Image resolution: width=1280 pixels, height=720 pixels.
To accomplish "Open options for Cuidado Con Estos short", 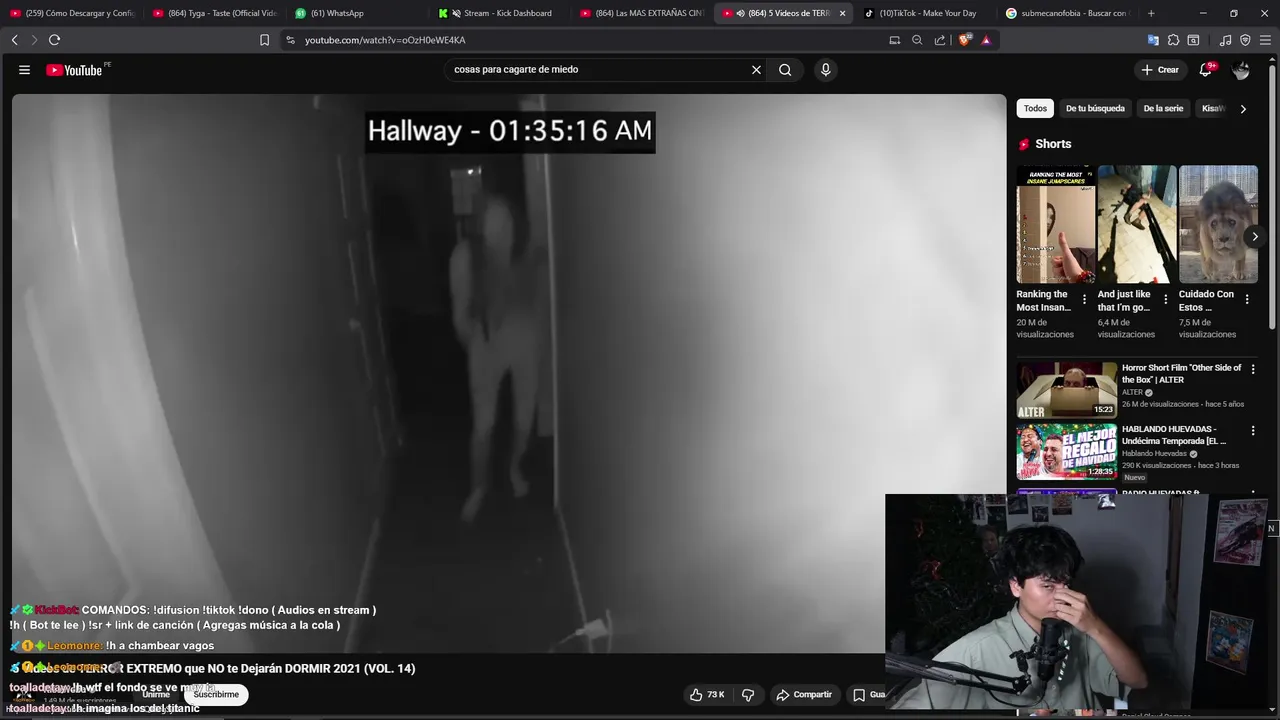I will pos(1246,299).
